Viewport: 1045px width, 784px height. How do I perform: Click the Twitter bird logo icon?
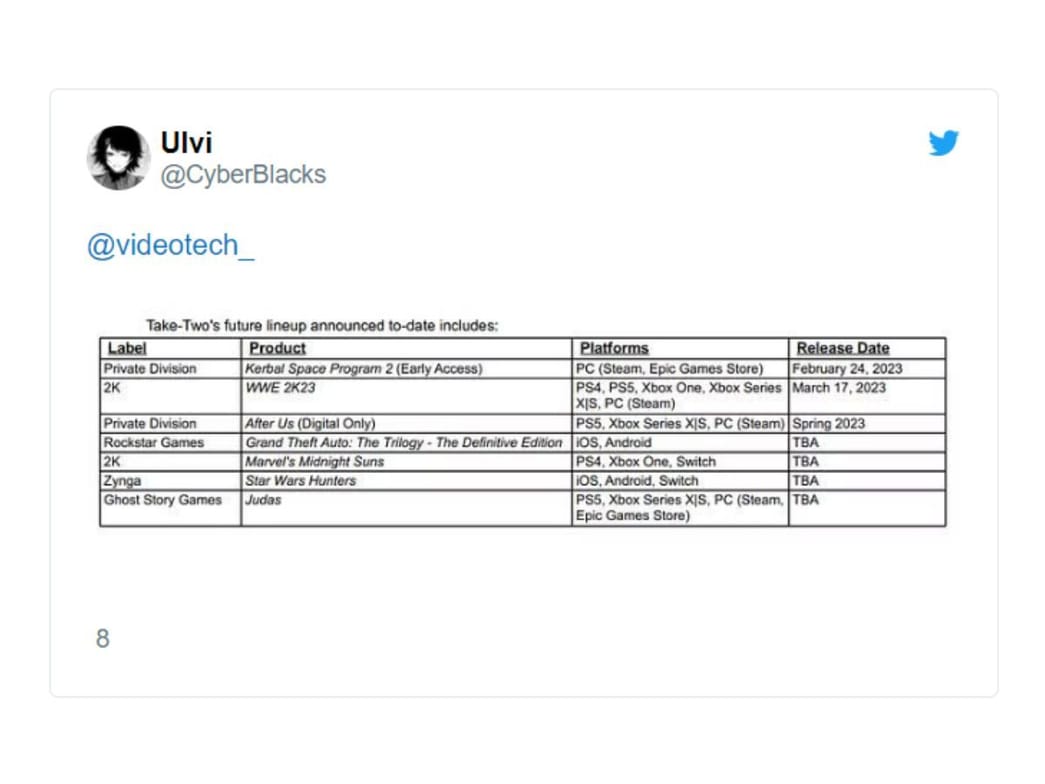943,143
